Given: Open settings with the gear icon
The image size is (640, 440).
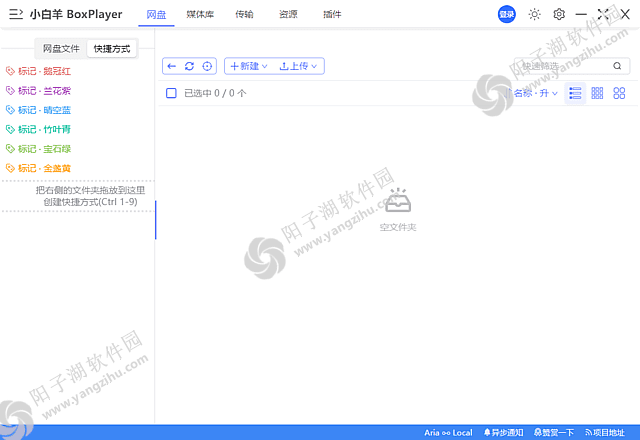Looking at the screenshot, I should coord(559,14).
